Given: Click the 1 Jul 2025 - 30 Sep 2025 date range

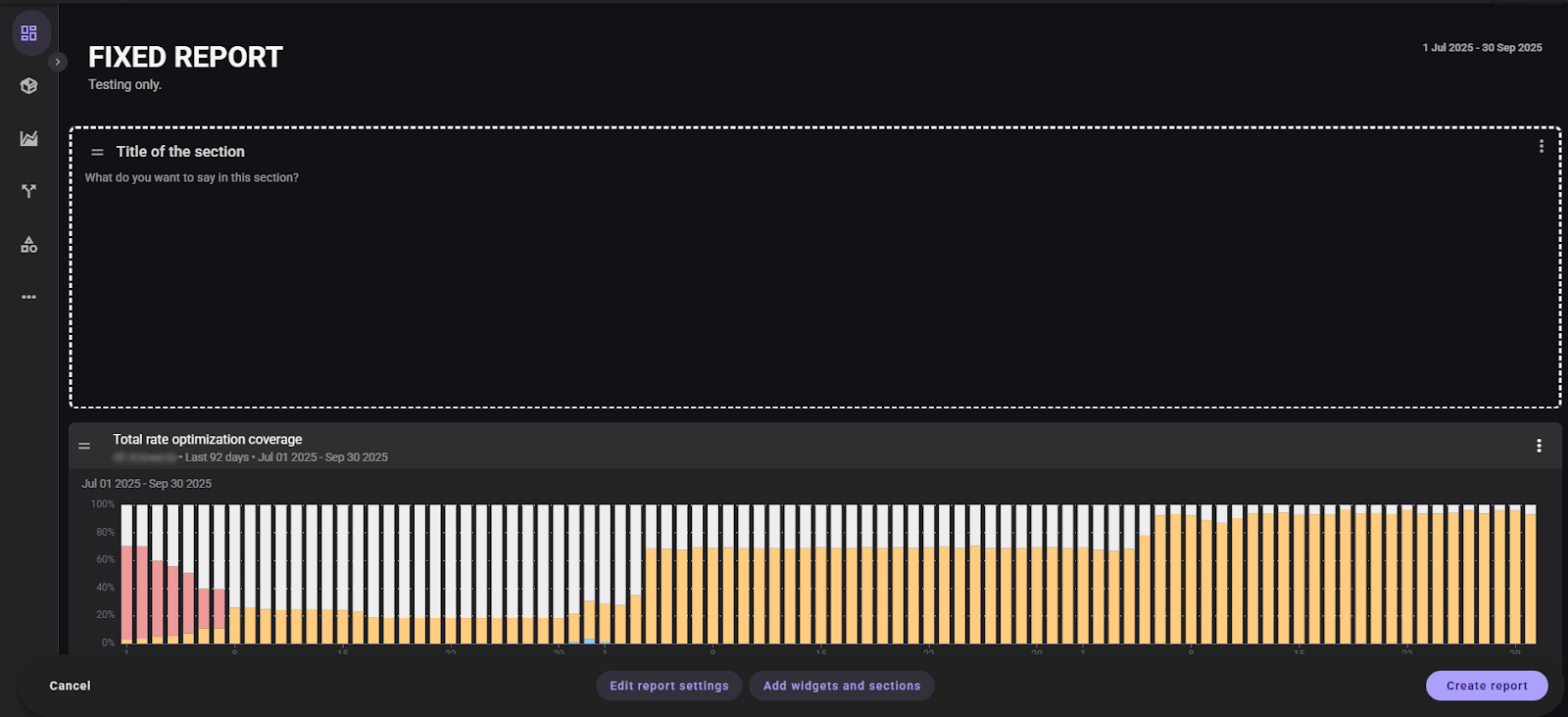Looking at the screenshot, I should pyautogui.click(x=1483, y=47).
